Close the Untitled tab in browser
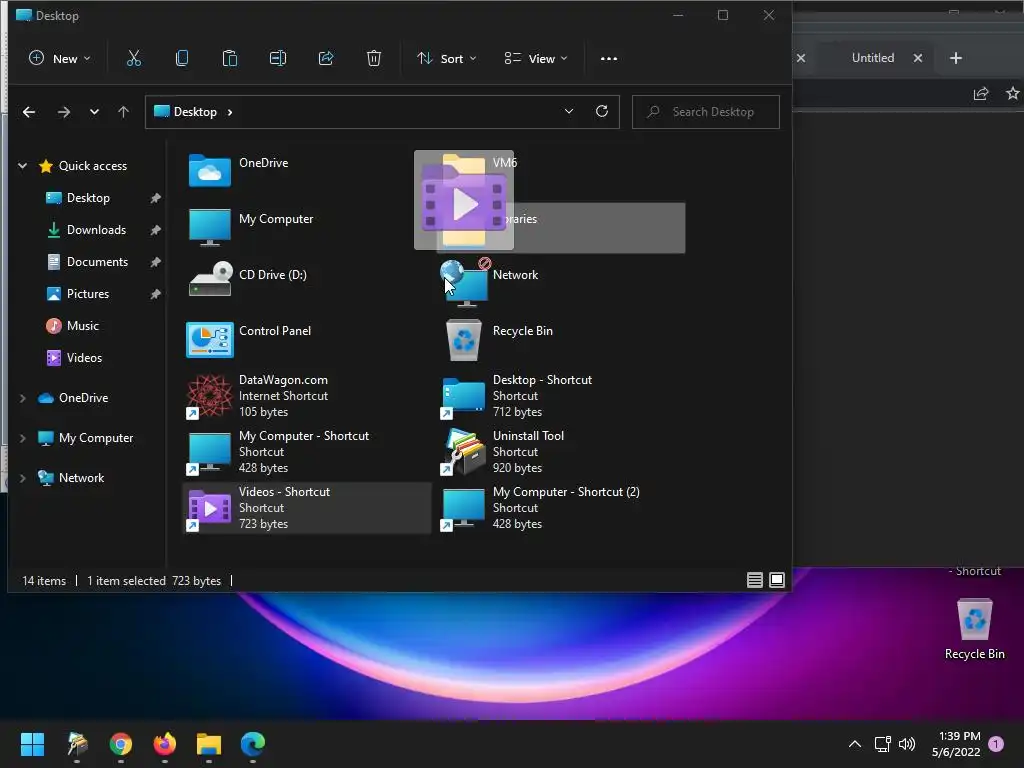Image resolution: width=1024 pixels, height=768 pixels. pyautogui.click(x=918, y=58)
